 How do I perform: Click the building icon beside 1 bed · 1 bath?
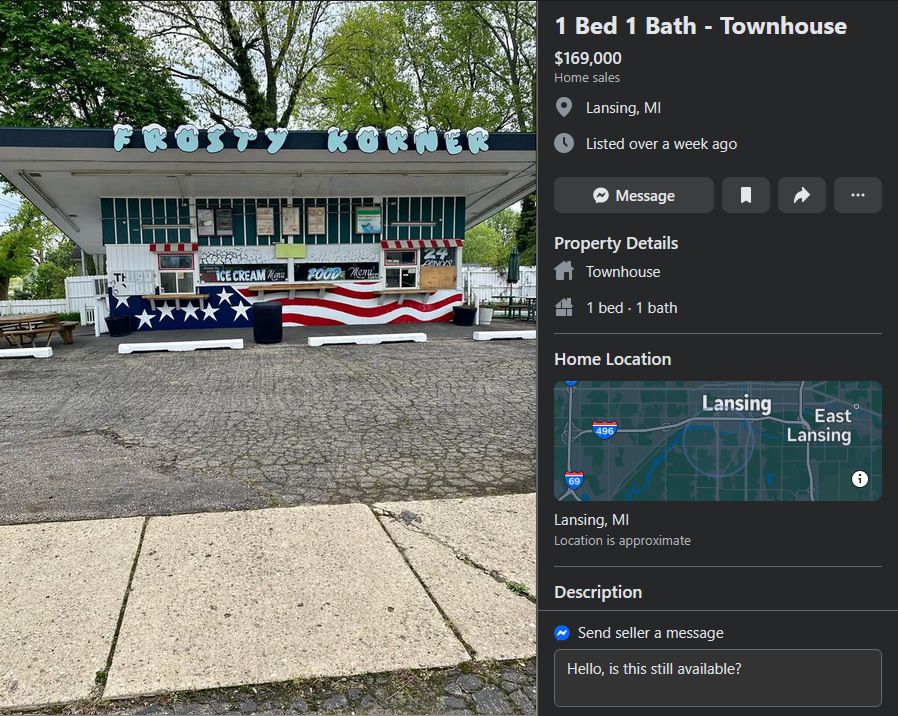pyautogui.click(x=564, y=308)
